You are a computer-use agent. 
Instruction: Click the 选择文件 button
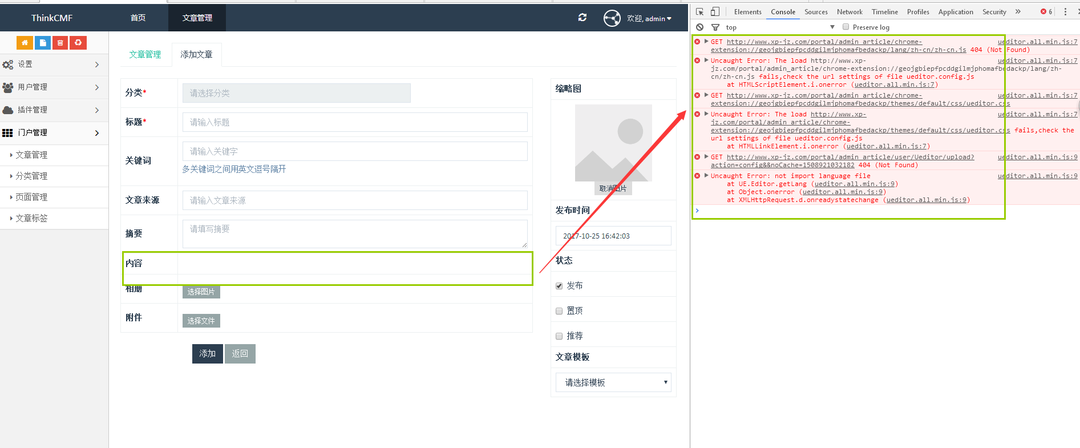tap(201, 320)
